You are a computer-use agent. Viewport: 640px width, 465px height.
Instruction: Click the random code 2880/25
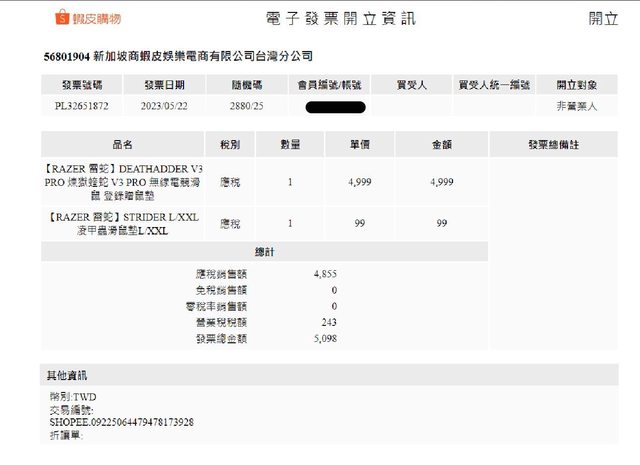pos(246,105)
